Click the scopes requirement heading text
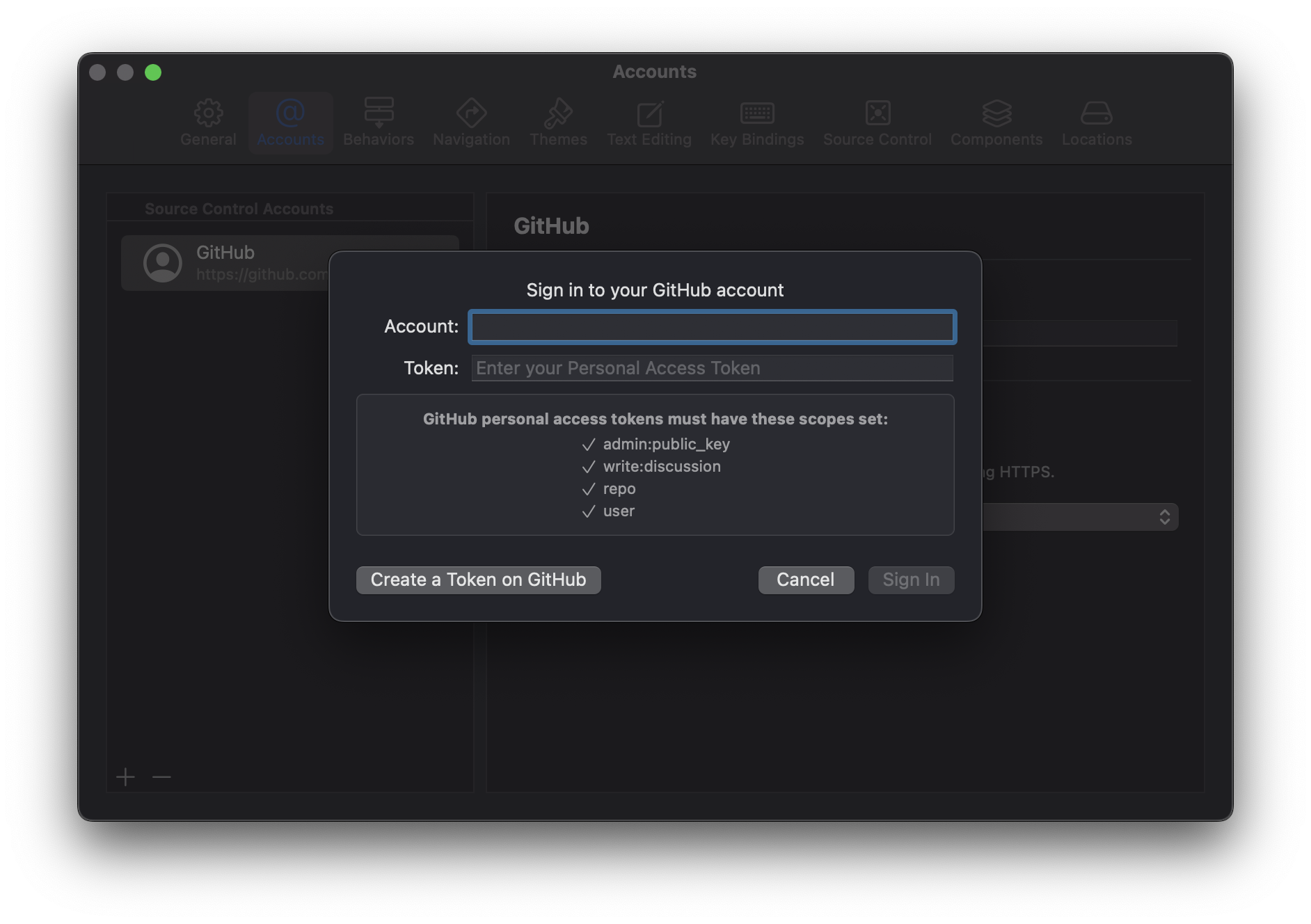Screen dimensions: 1311x924 (x=655, y=419)
